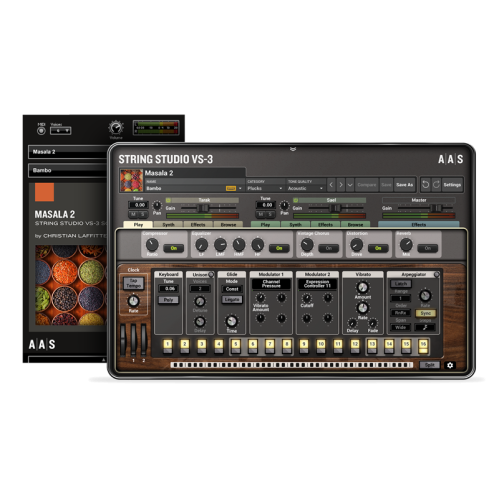Open the Category Plucks dropdown

click(x=265, y=188)
